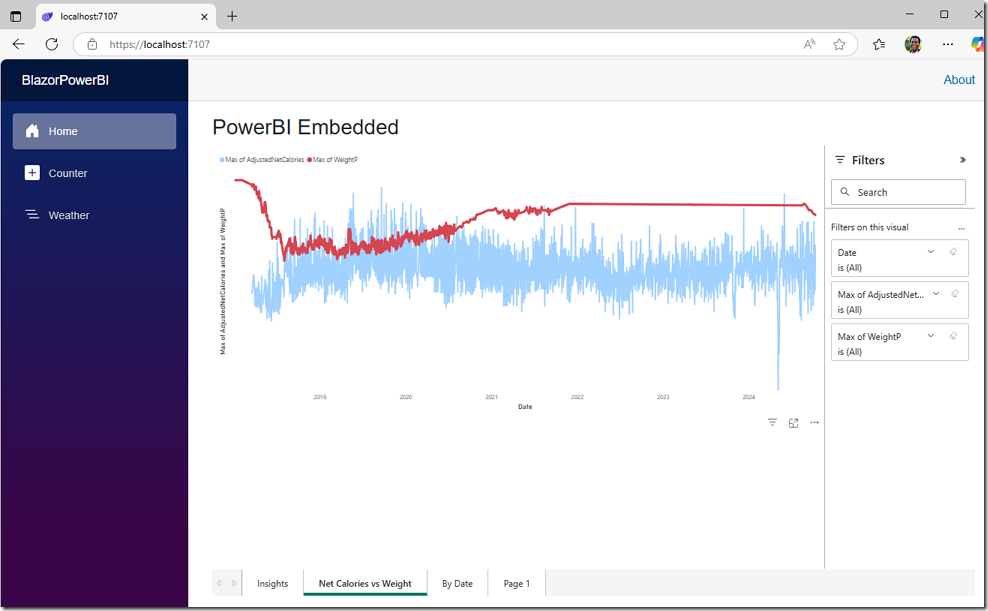The height and width of the screenshot is (611, 988).
Task: Open browser Settings and more menu
Action: point(948,44)
